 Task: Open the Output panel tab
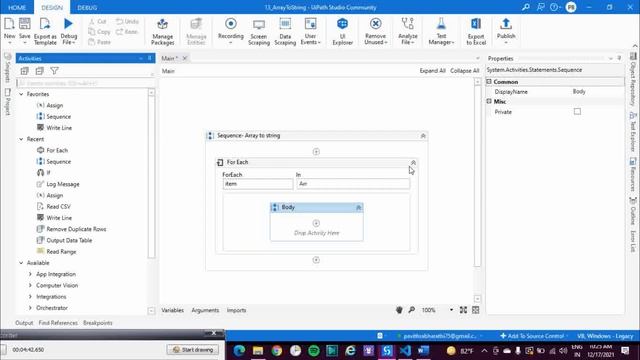[x=24, y=323]
